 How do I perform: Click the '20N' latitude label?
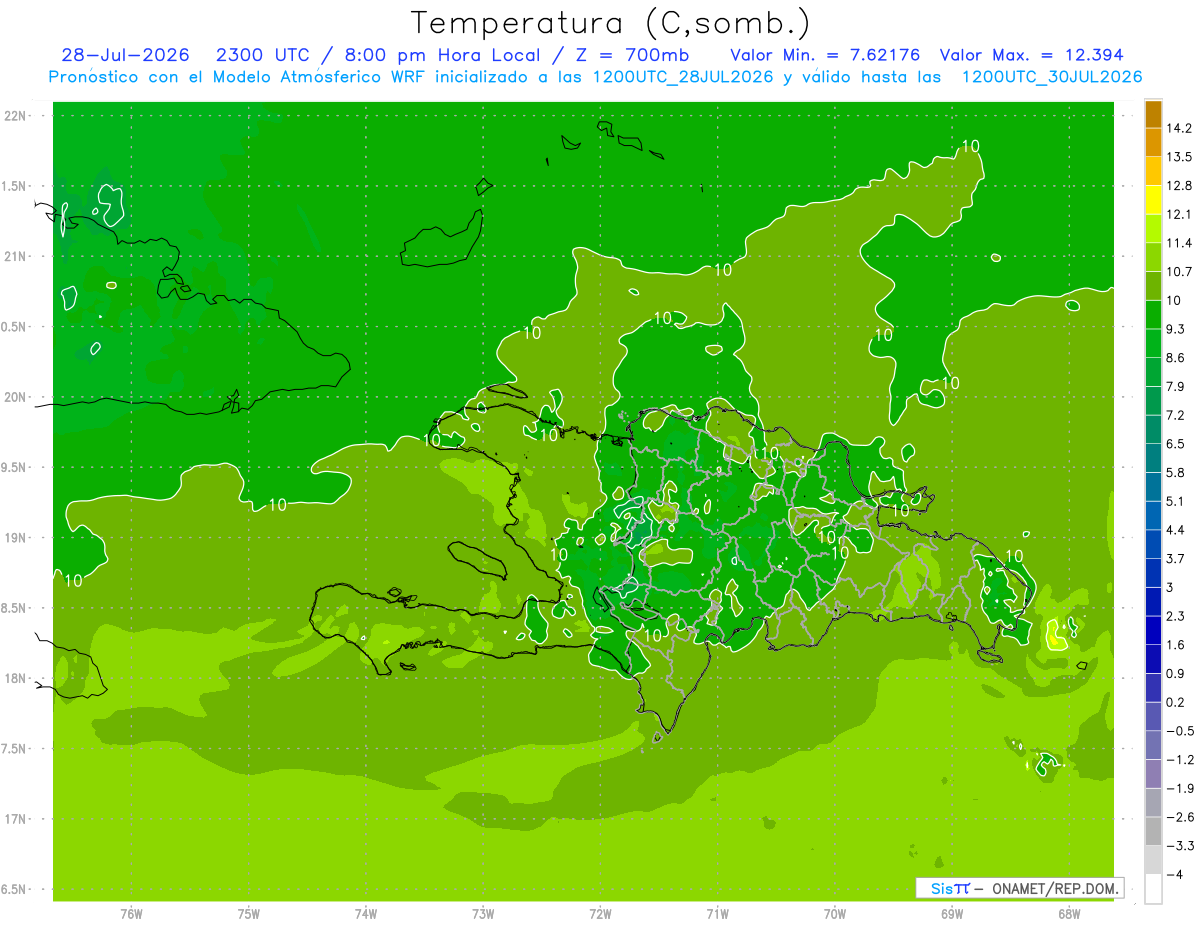click(x=15, y=397)
